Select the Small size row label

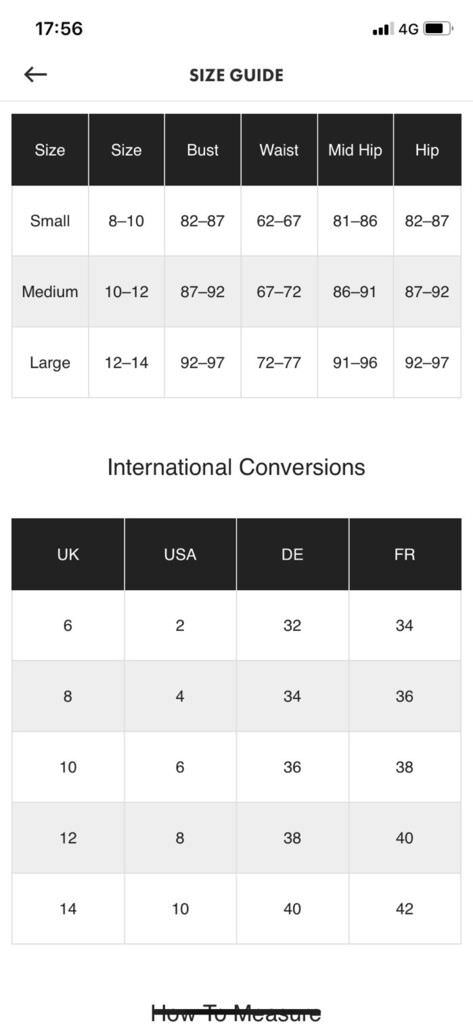(x=50, y=221)
